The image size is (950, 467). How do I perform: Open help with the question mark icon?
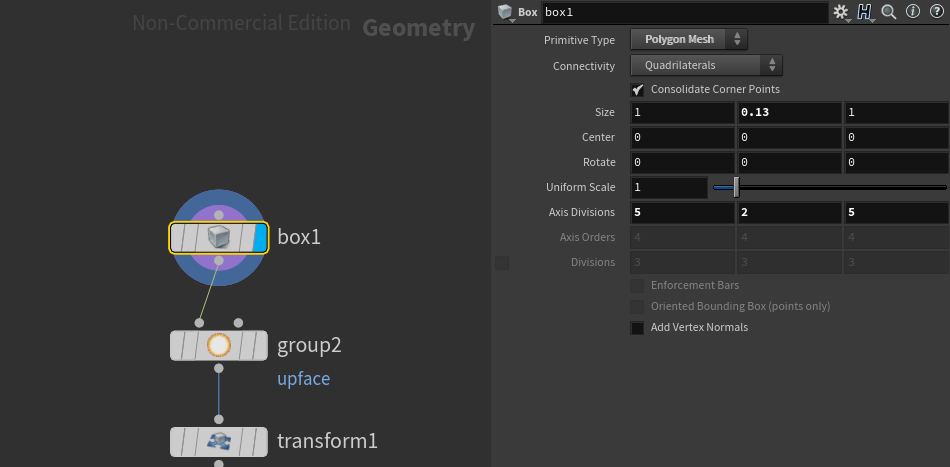[x=934, y=12]
